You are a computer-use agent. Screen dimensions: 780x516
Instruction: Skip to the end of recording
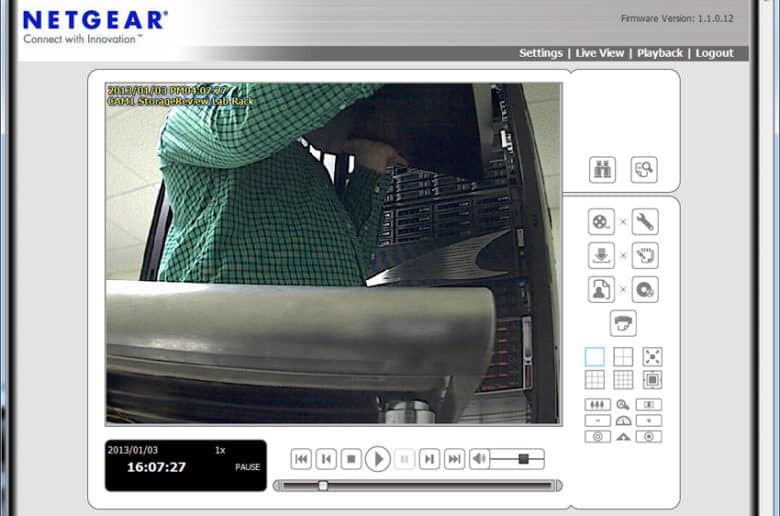tap(454, 459)
